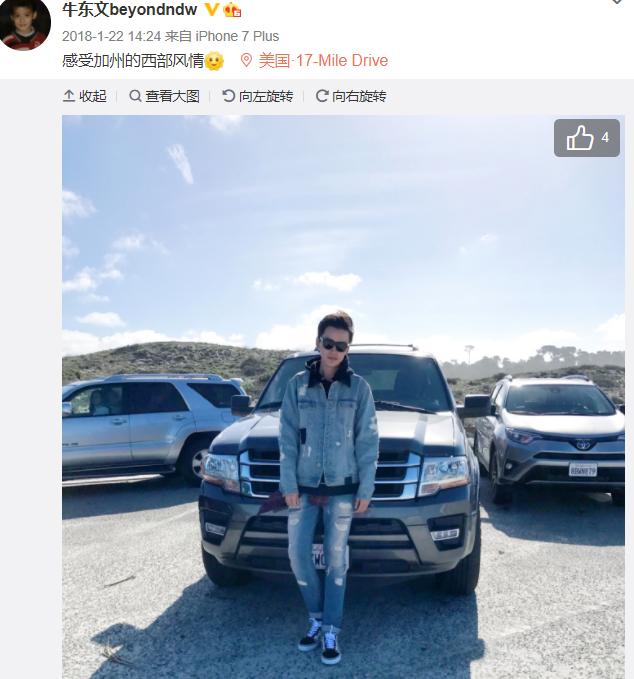Expand the post options chevron at top right

coord(617,2)
